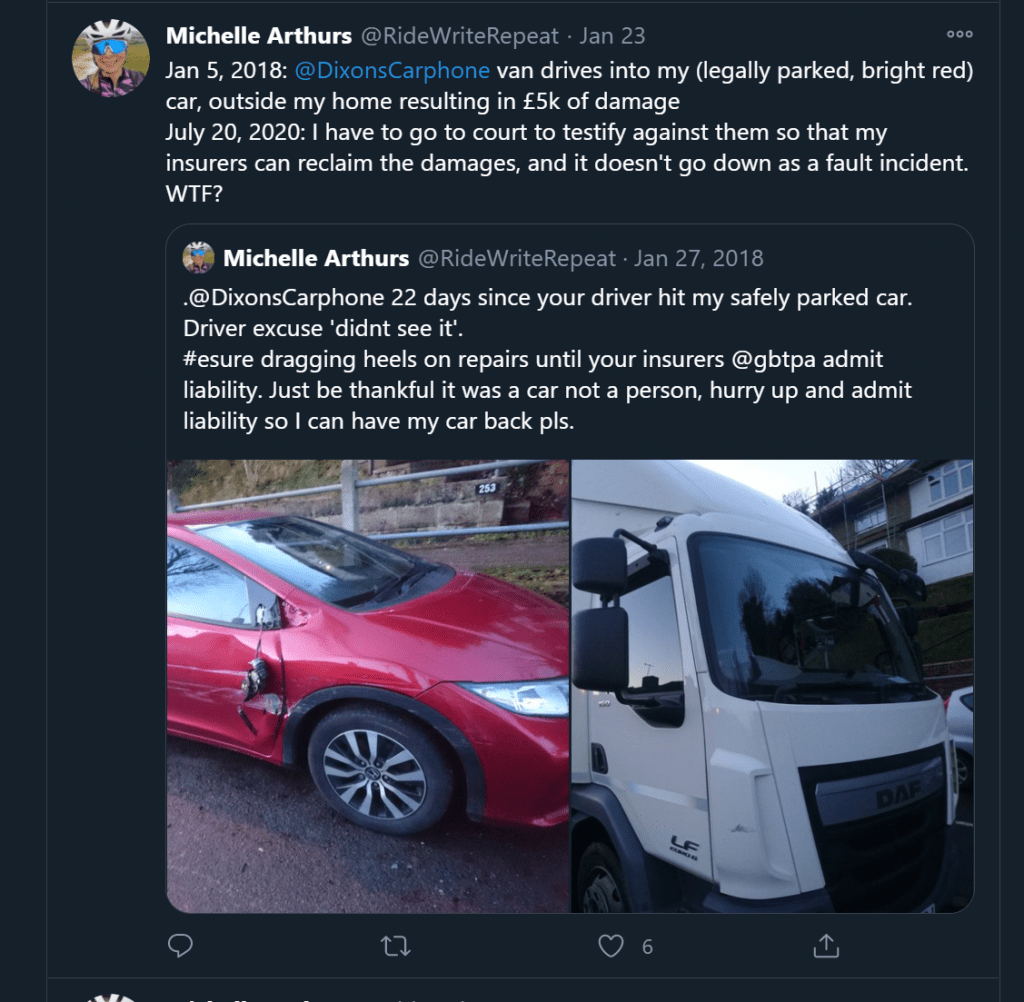Open the main tweet author's profile avatar

pyautogui.click(x=110, y=58)
